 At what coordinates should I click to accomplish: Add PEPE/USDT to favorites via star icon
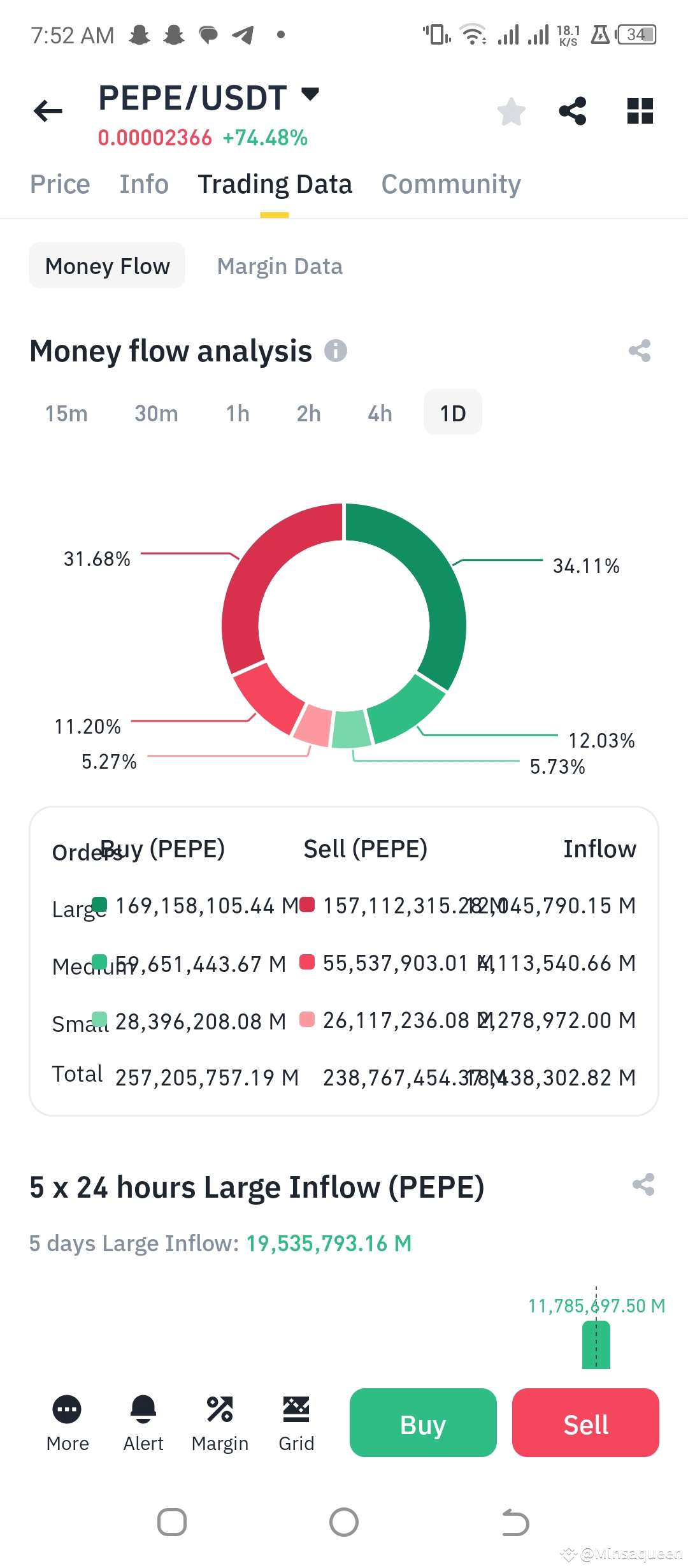coord(511,112)
